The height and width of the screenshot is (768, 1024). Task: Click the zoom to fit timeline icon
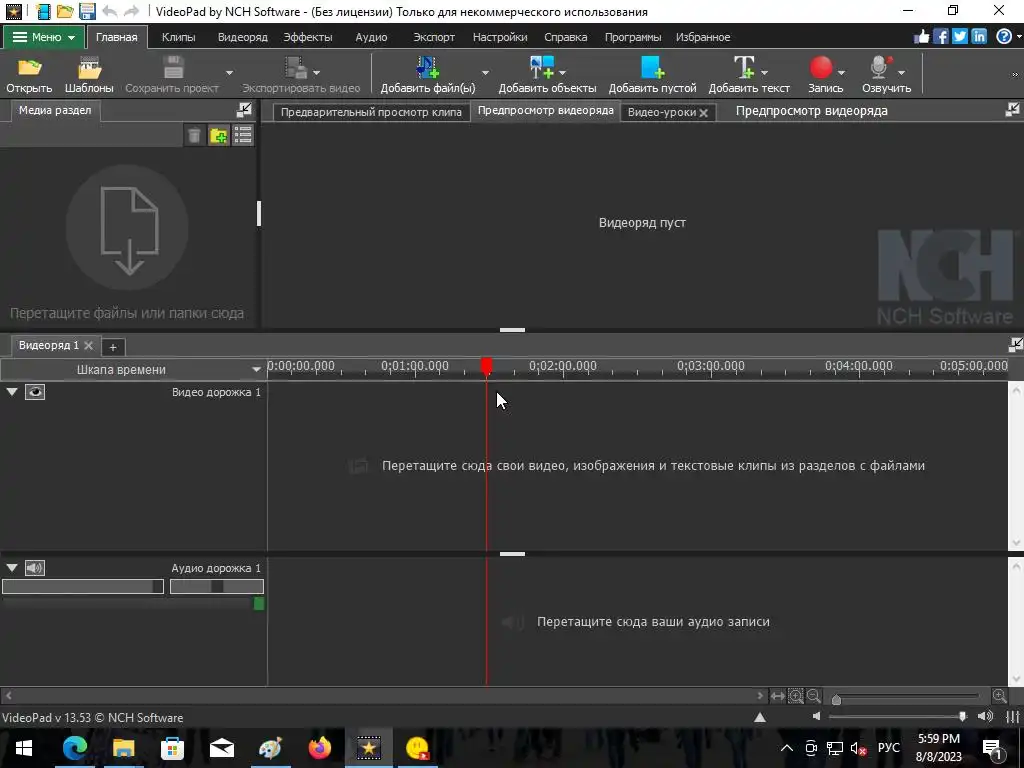[795, 696]
